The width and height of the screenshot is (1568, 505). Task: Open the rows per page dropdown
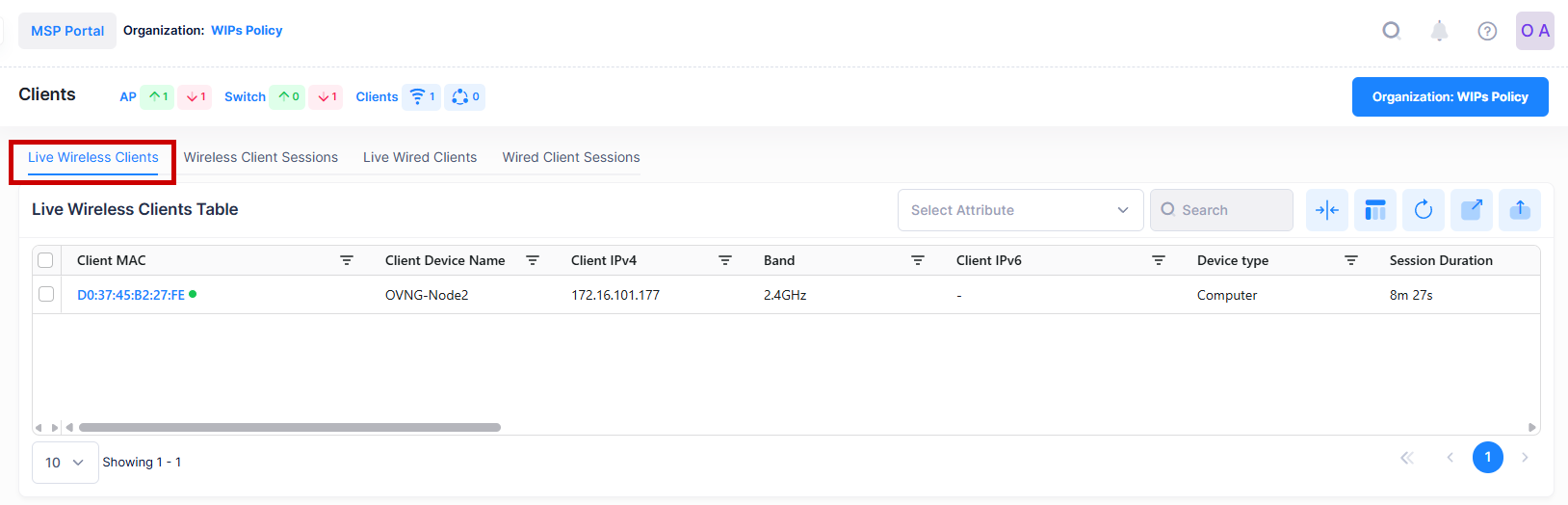pyautogui.click(x=65, y=463)
